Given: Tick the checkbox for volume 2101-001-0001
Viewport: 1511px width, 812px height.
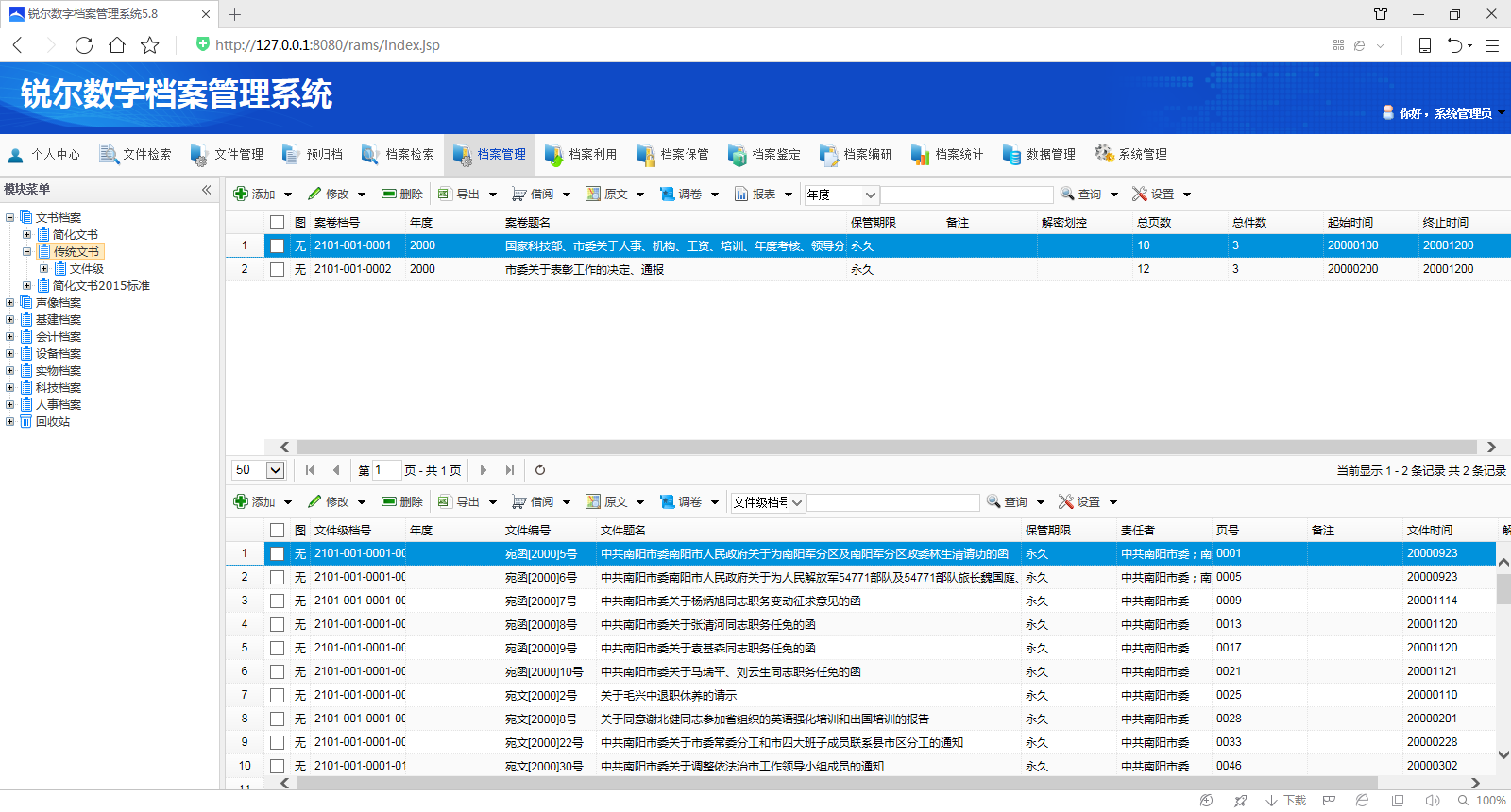Looking at the screenshot, I should click(277, 245).
